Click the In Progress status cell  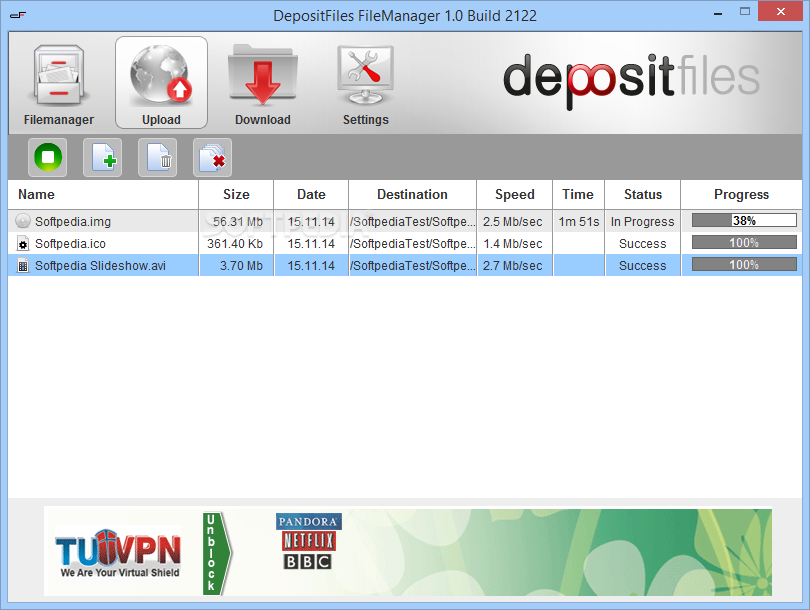[643, 222]
